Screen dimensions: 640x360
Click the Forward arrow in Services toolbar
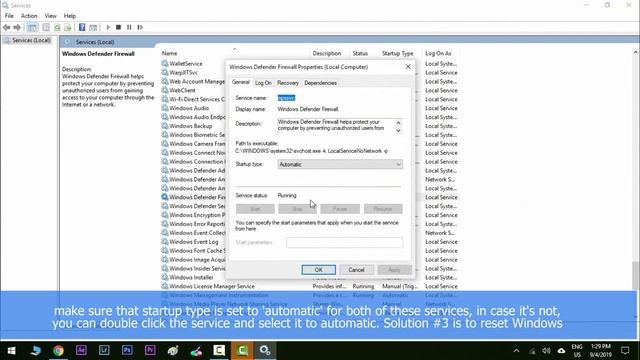click(x=17, y=27)
